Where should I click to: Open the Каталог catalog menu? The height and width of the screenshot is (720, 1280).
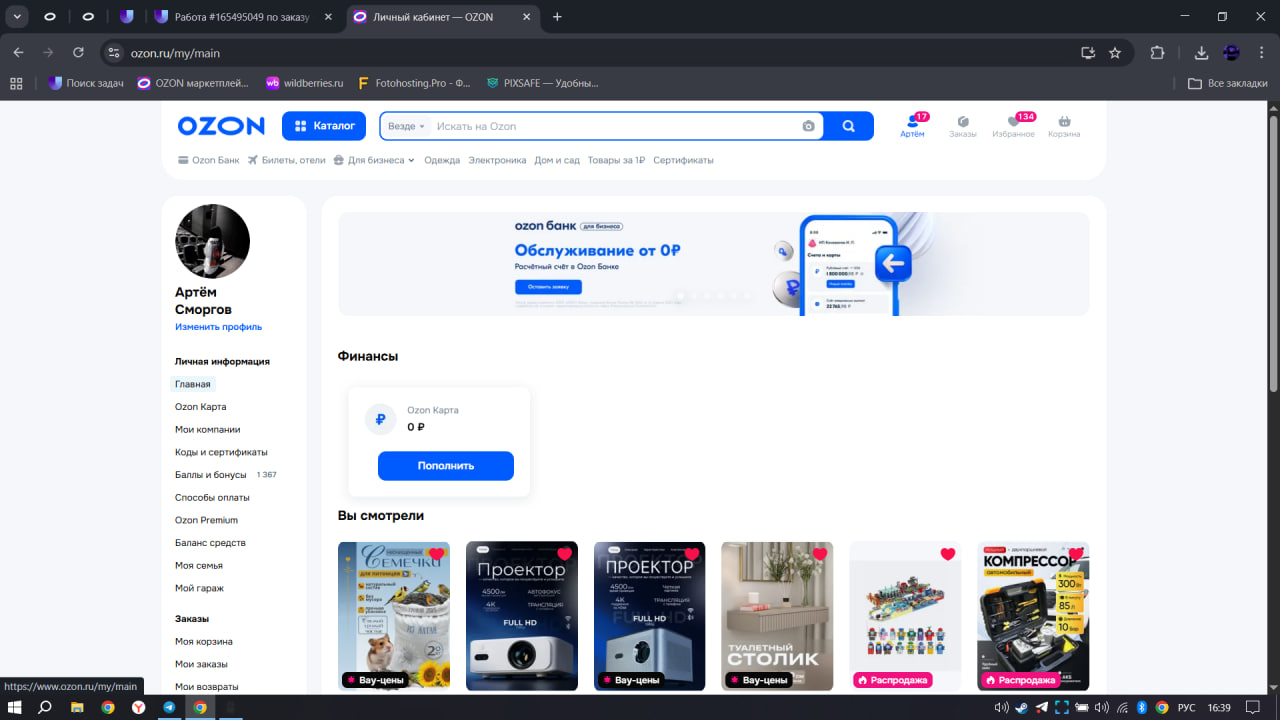324,126
